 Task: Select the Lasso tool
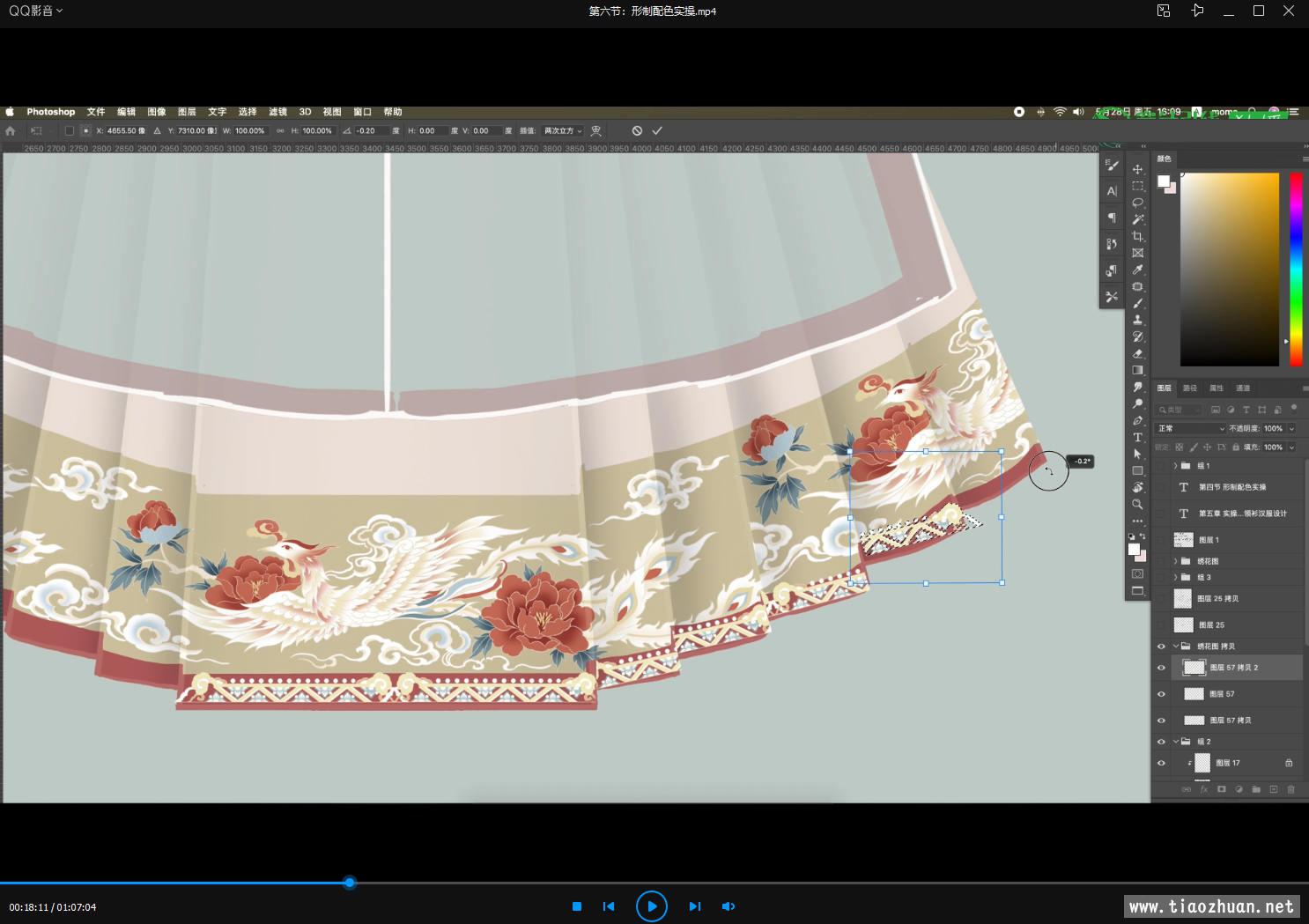(x=1137, y=203)
